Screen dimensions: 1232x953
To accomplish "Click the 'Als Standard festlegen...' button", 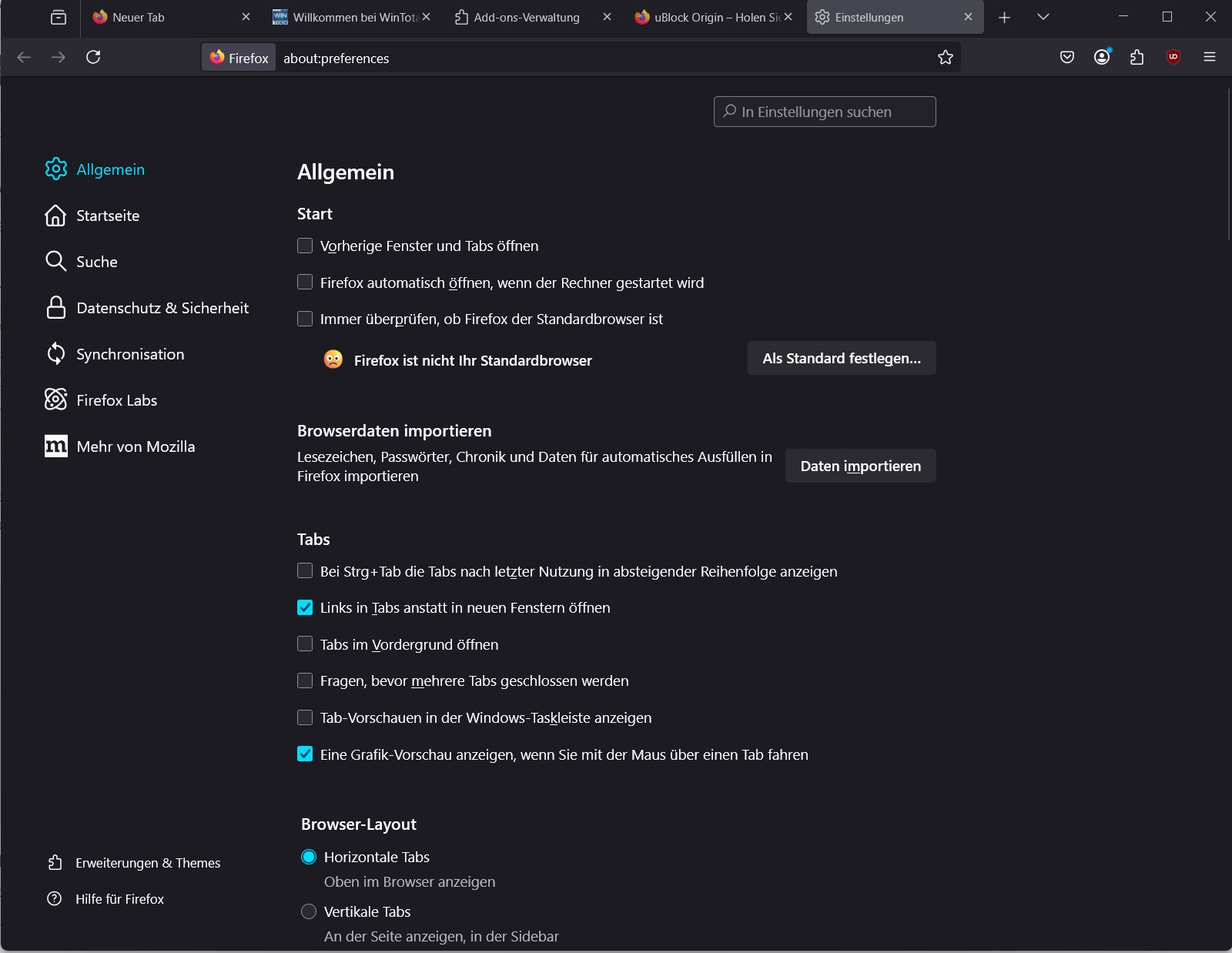I will pos(842,358).
